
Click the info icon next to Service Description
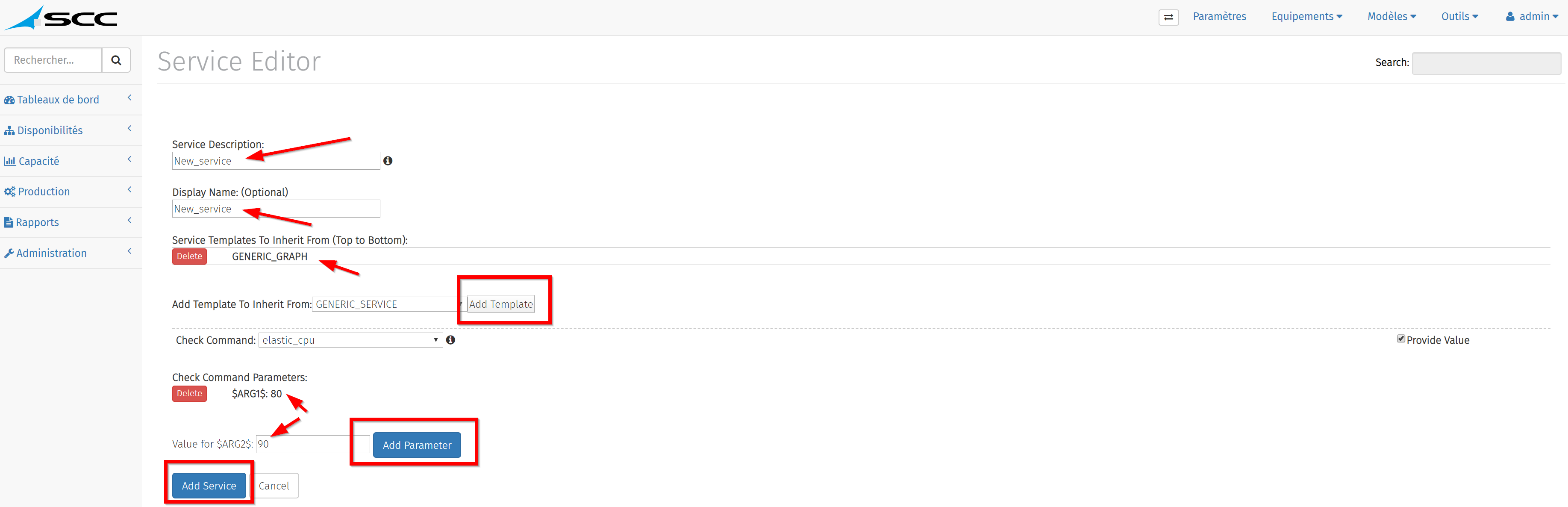tap(388, 161)
